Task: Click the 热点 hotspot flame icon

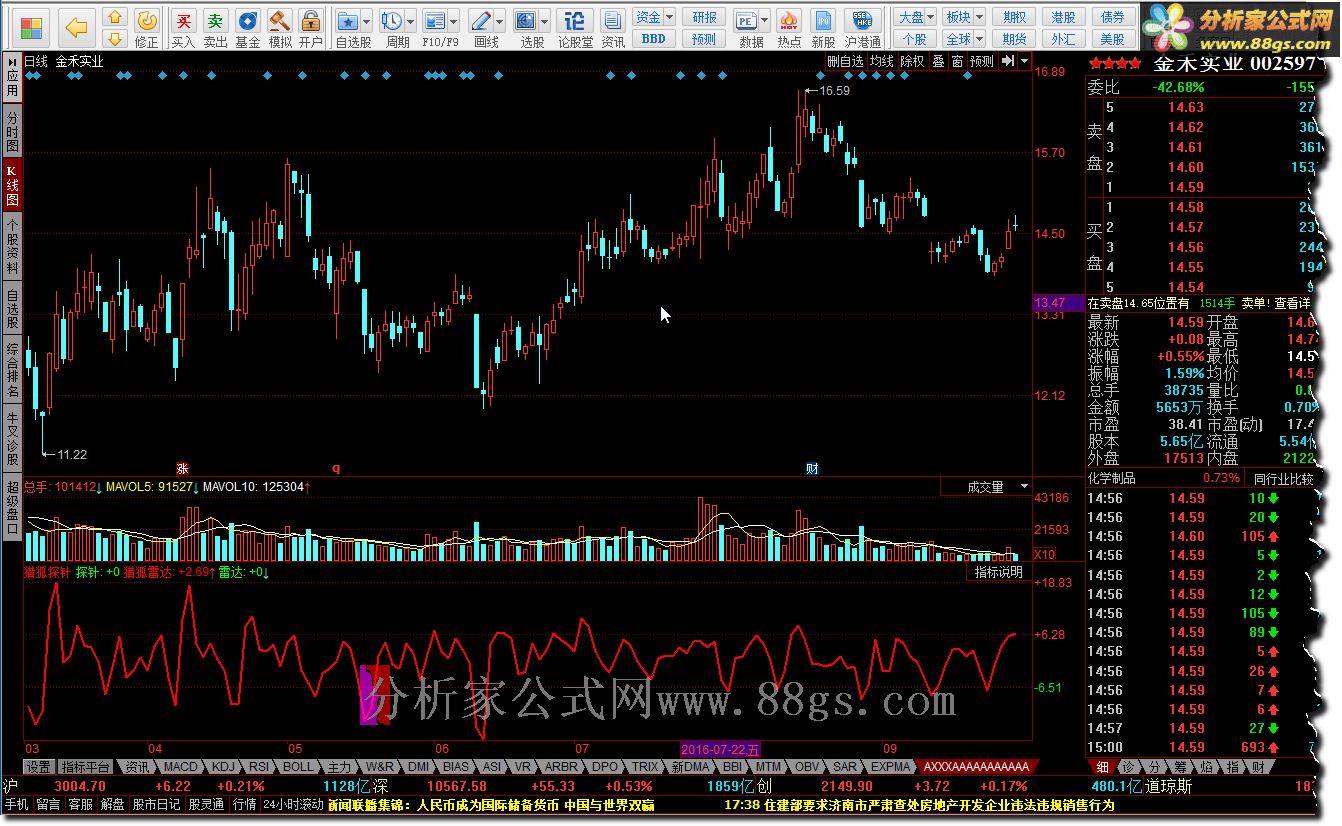Action: tap(789, 21)
